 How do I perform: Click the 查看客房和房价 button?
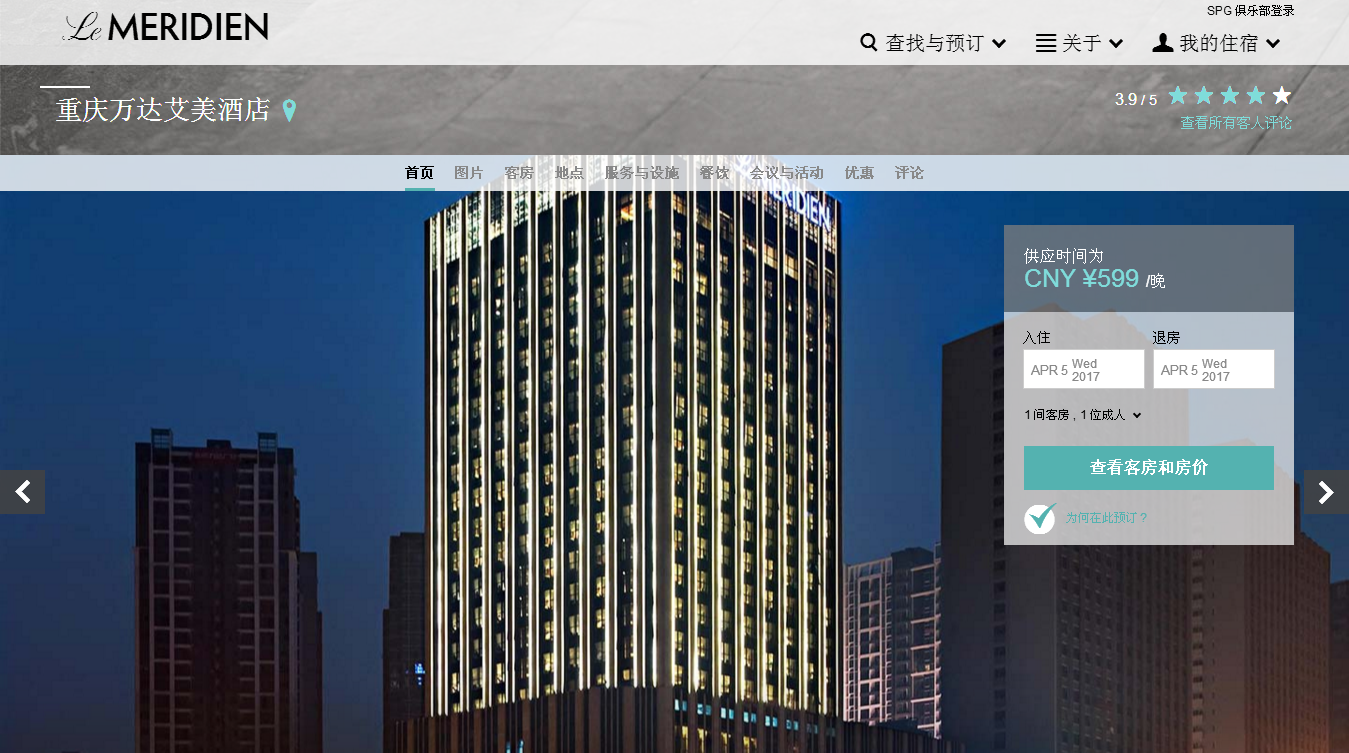tap(1149, 468)
